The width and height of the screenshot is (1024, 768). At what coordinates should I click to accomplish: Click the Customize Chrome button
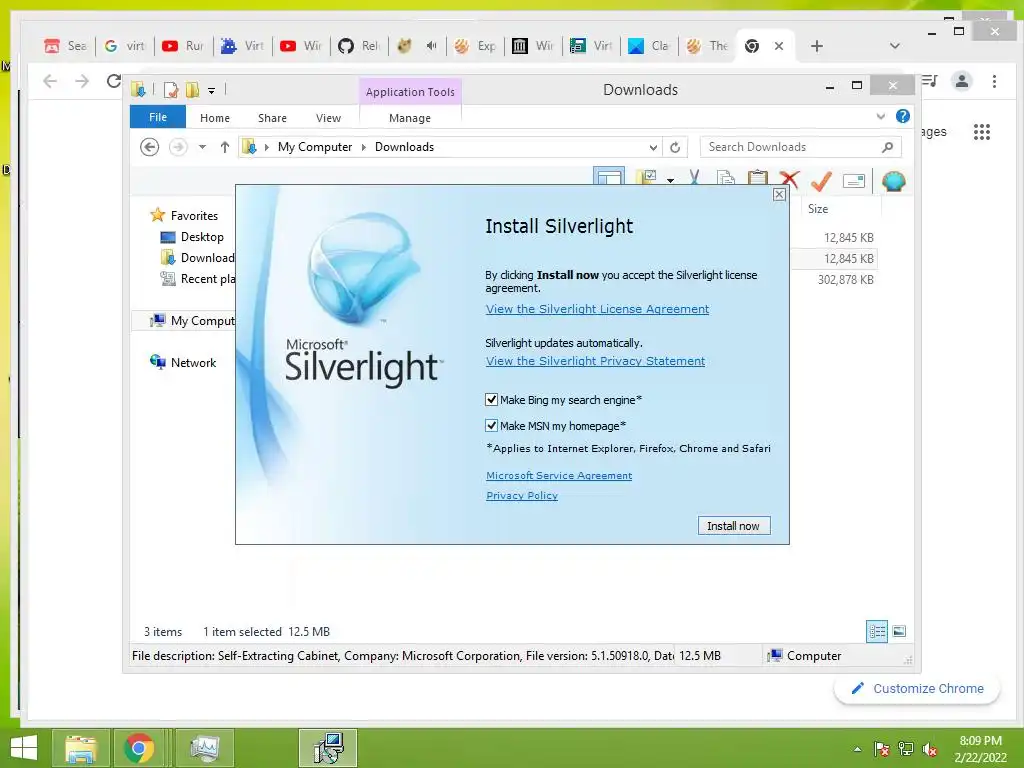point(917,688)
